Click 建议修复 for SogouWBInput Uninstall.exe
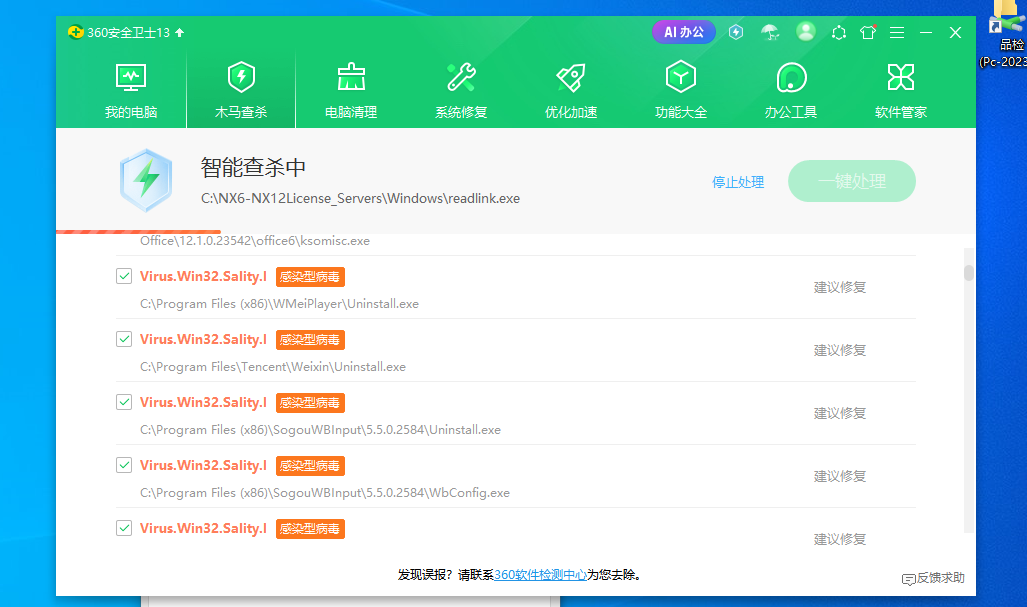This screenshot has height=607, width=1027. pyautogui.click(x=840, y=413)
